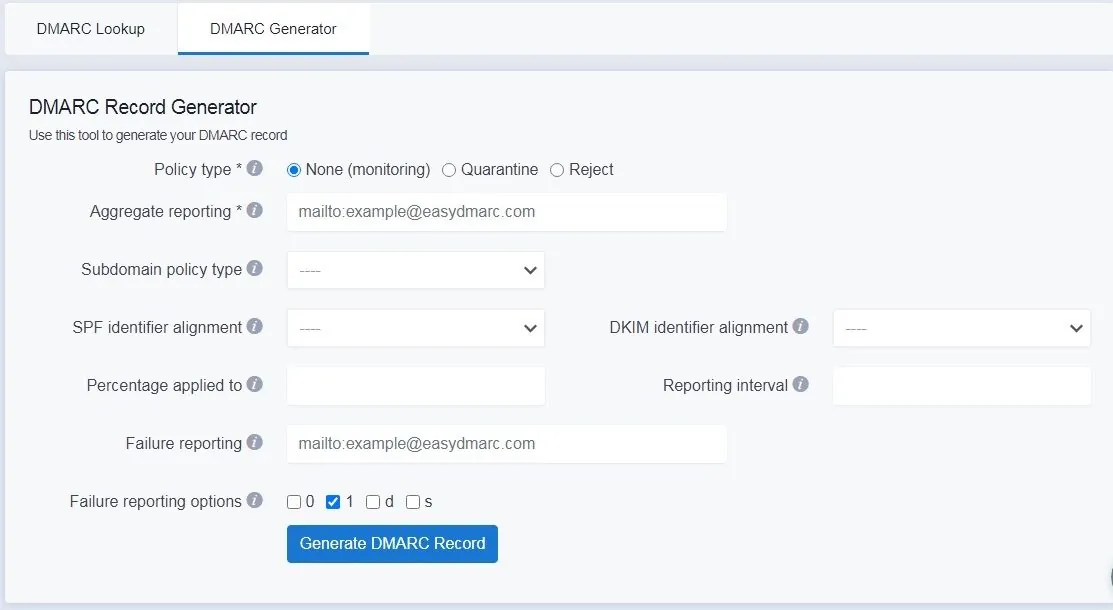Focus Aggregate reporting email field
1113x610 pixels.
click(507, 212)
